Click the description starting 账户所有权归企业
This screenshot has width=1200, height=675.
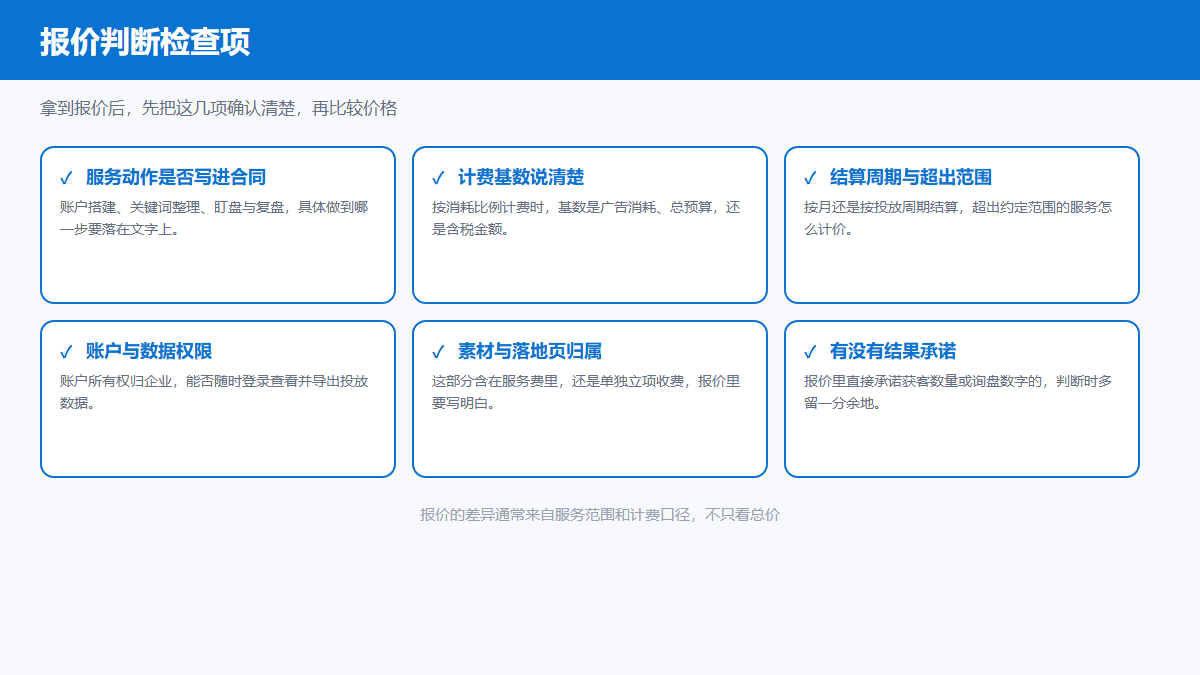[x=214, y=392]
